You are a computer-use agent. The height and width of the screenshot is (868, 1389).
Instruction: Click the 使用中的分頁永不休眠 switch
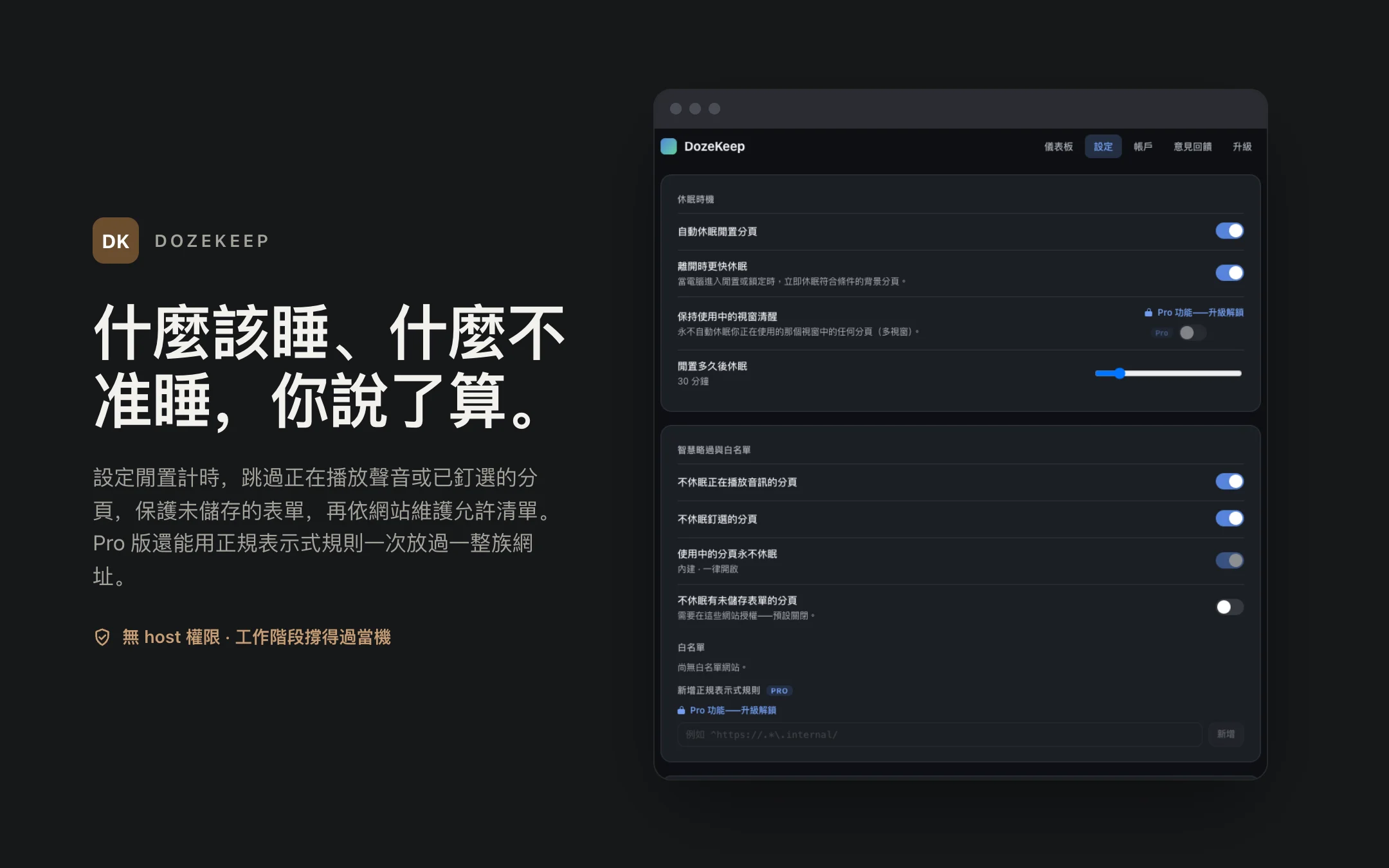click(1230, 561)
